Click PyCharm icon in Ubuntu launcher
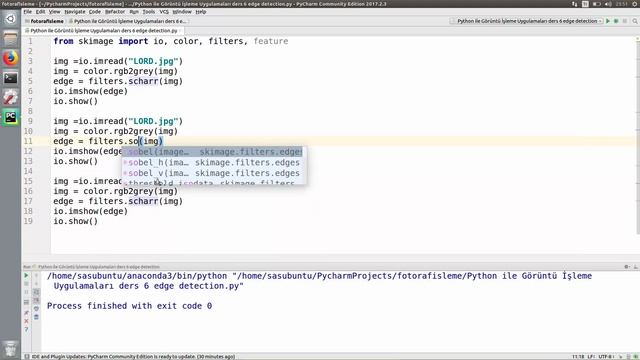Viewport: 640px width, 360px height. (11, 118)
